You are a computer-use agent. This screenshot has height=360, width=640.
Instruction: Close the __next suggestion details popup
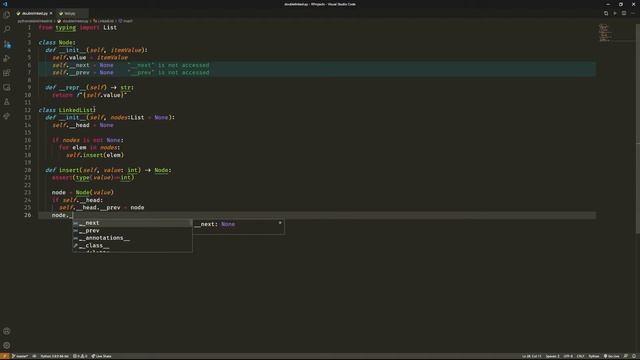click(x=280, y=223)
